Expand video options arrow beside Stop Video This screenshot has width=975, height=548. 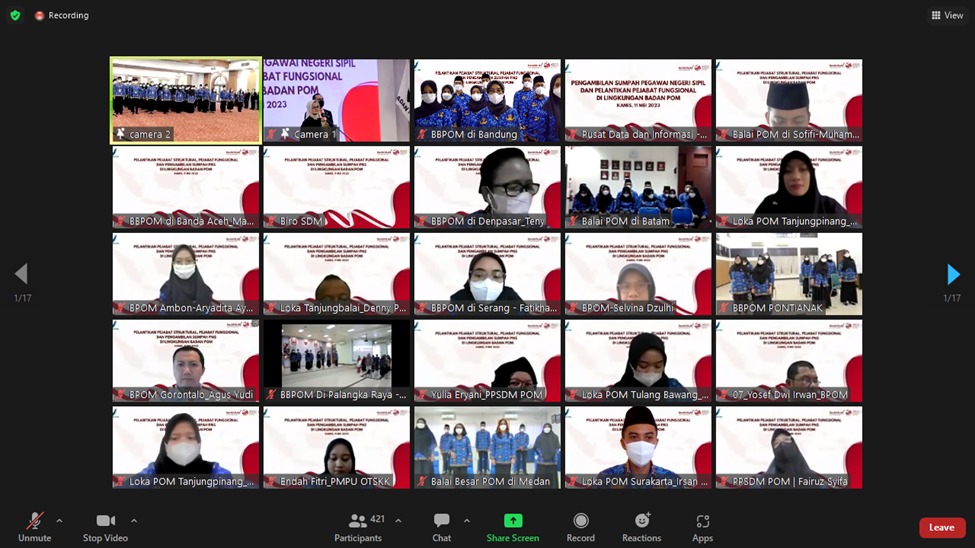pos(134,520)
